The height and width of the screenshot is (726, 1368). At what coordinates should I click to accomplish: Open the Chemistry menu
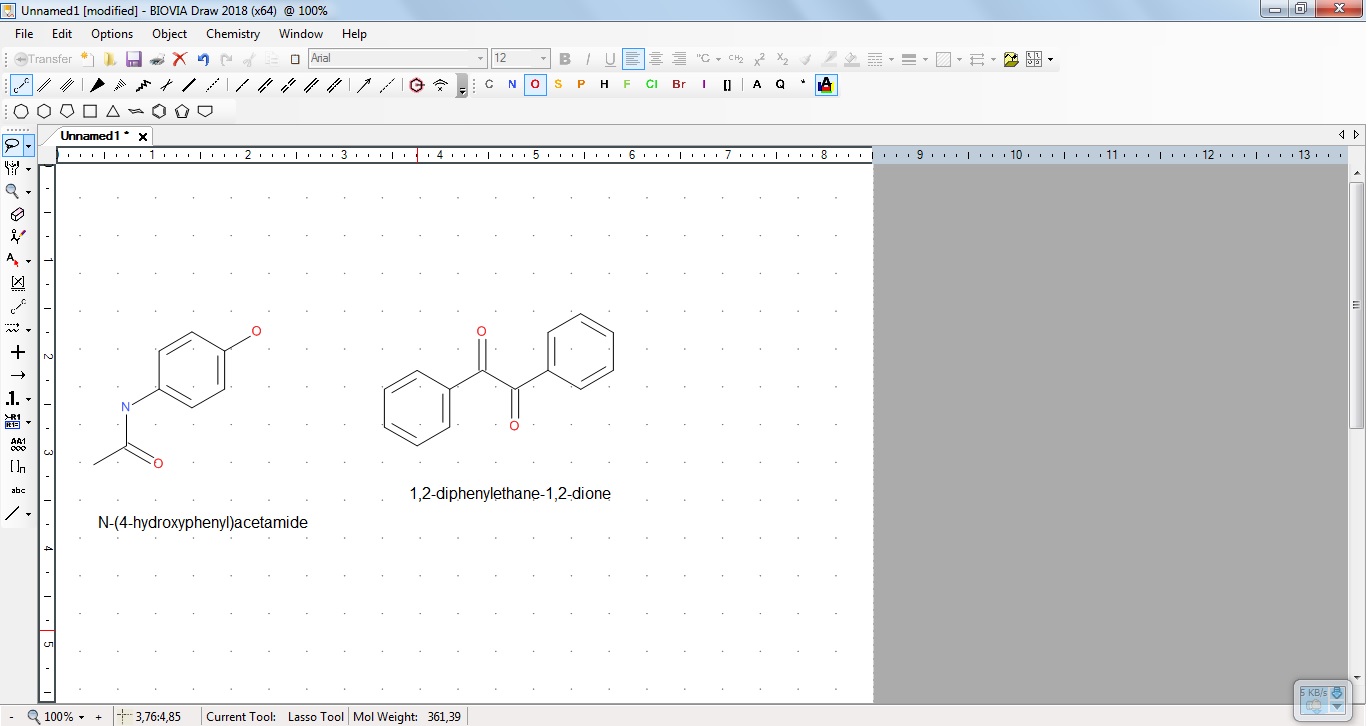coord(232,34)
